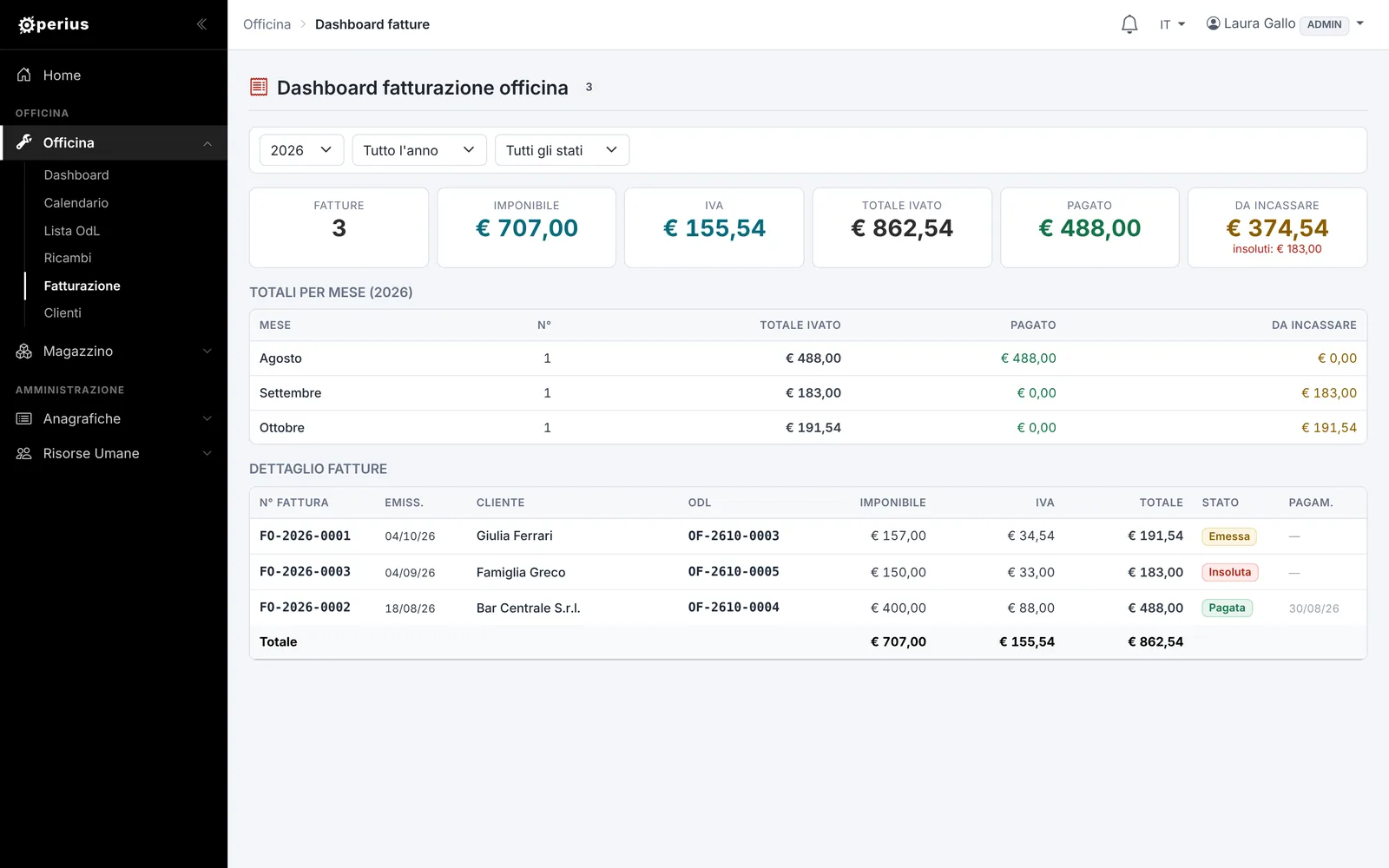Click the Anagrafiche list icon
Image resolution: width=1389 pixels, height=868 pixels.
(x=24, y=418)
